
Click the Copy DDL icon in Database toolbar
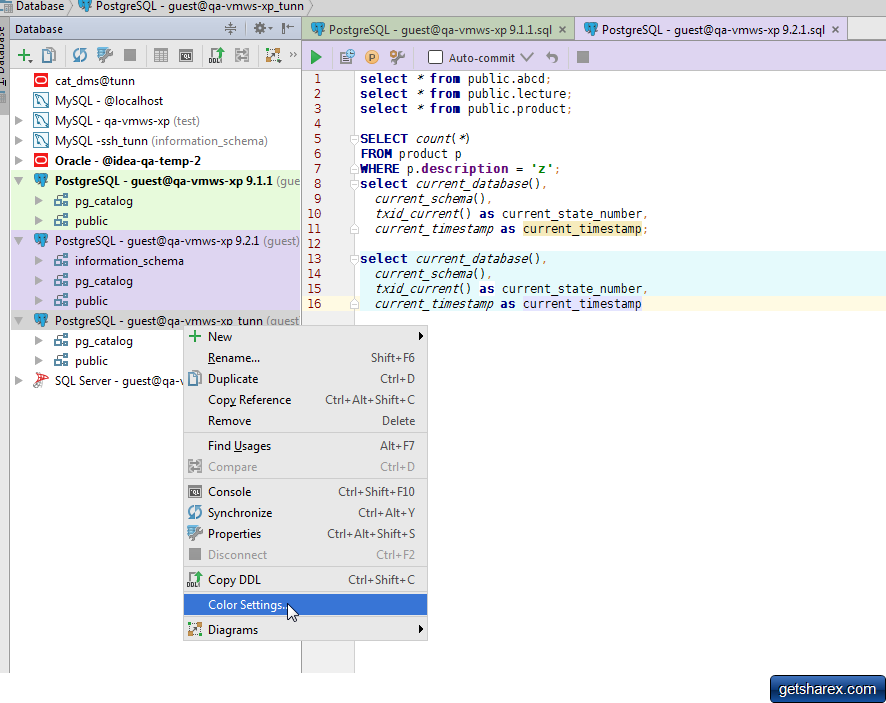tap(216, 55)
